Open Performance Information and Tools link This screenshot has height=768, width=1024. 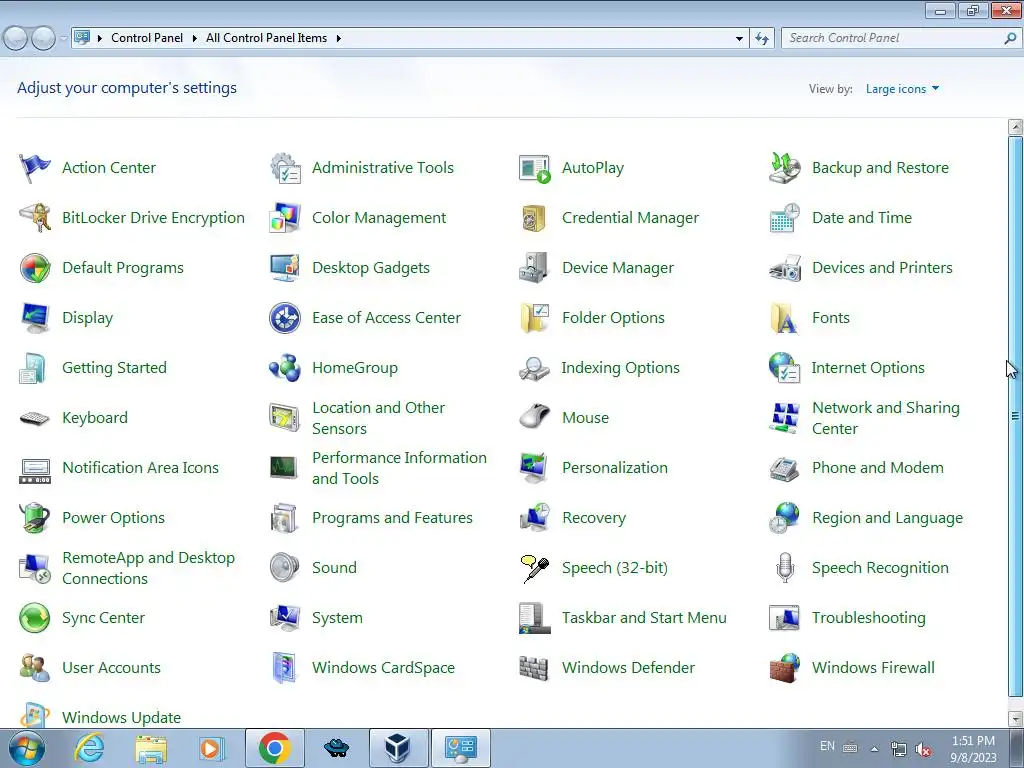(x=399, y=468)
